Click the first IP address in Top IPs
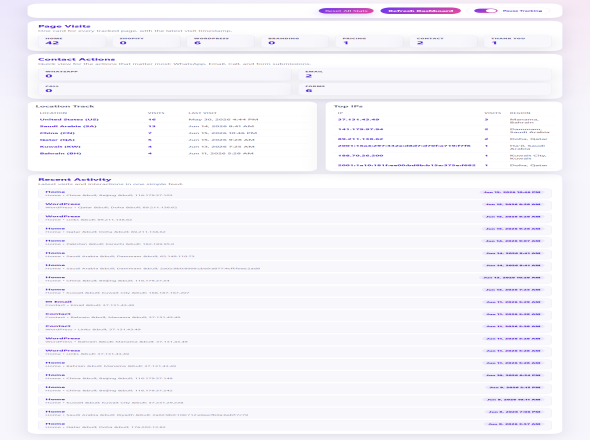This screenshot has height=440, width=590. 358,119
